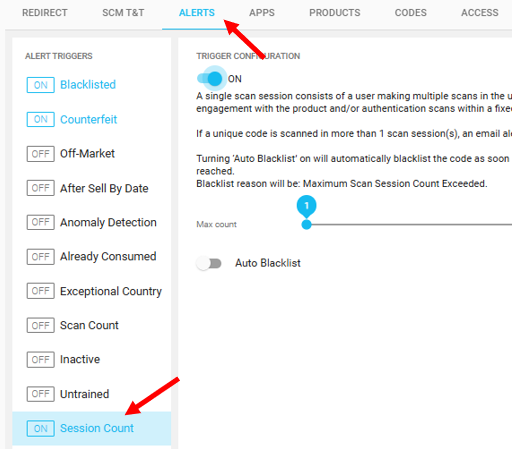The image size is (517, 449).
Task: Enable the Auto Blacklist toggle
Action: coord(209,263)
